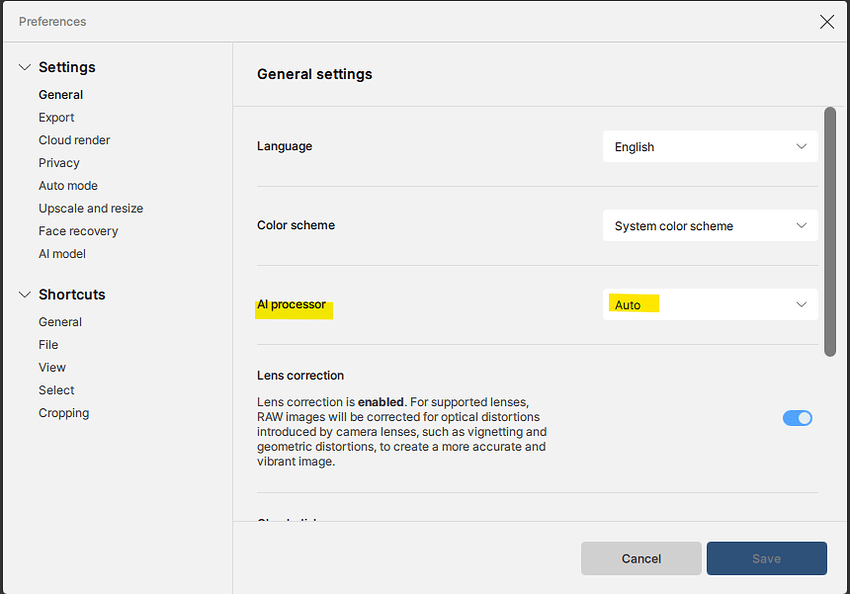850x594 pixels.
Task: Click the Cancel button
Action: click(641, 558)
